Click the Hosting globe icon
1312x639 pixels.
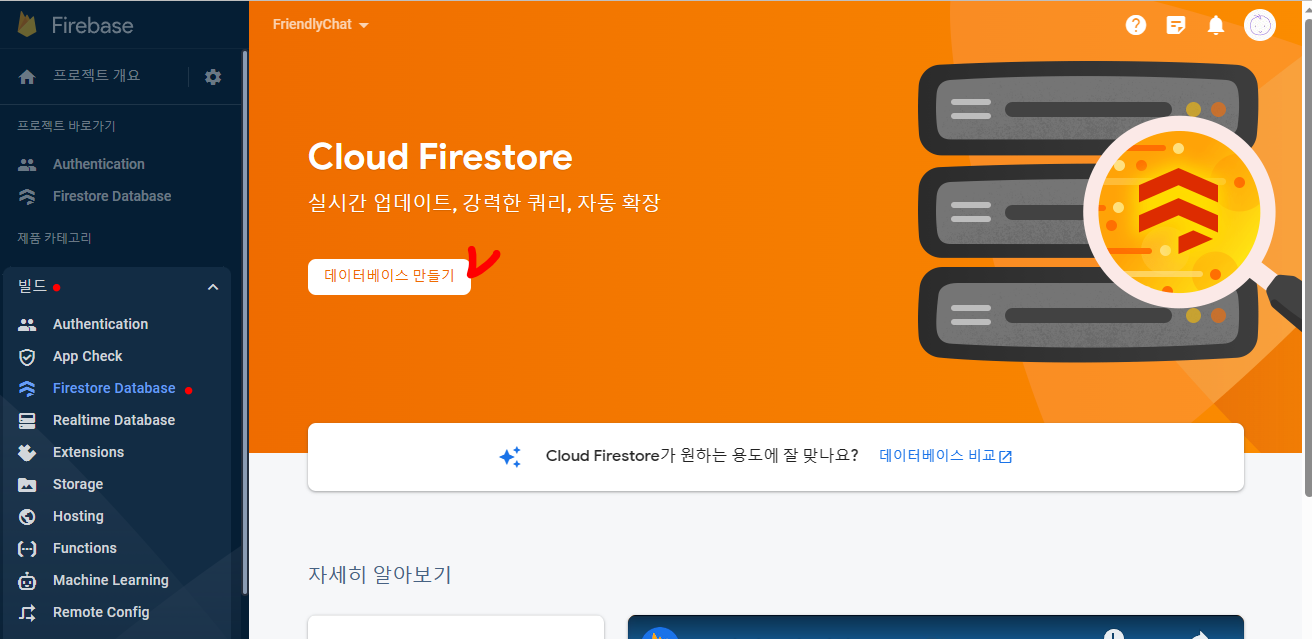click(x=27, y=516)
